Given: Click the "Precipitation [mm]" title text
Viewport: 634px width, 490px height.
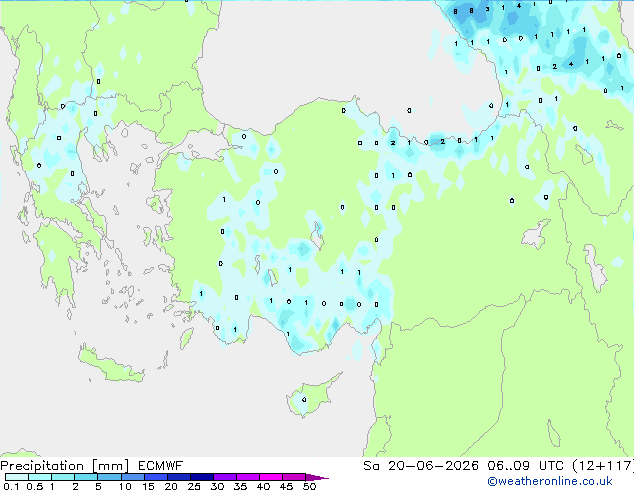Looking at the screenshot, I should 65,466.
